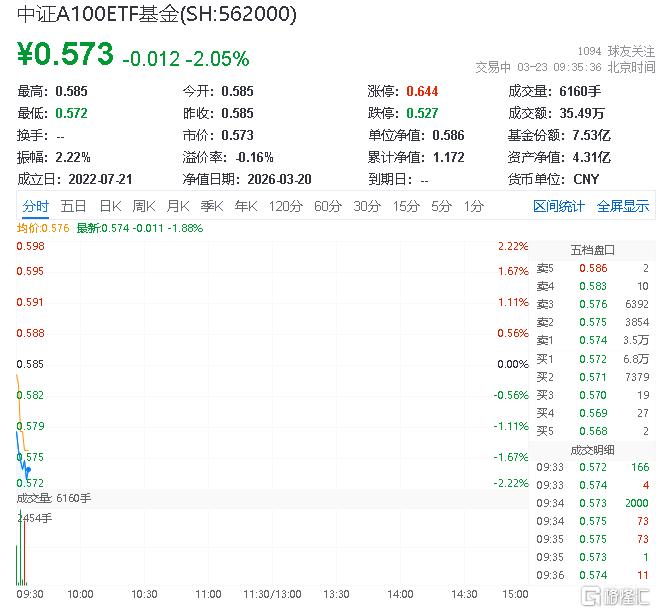
Task: Click the 区间统计 link
Action: pyautogui.click(x=559, y=206)
